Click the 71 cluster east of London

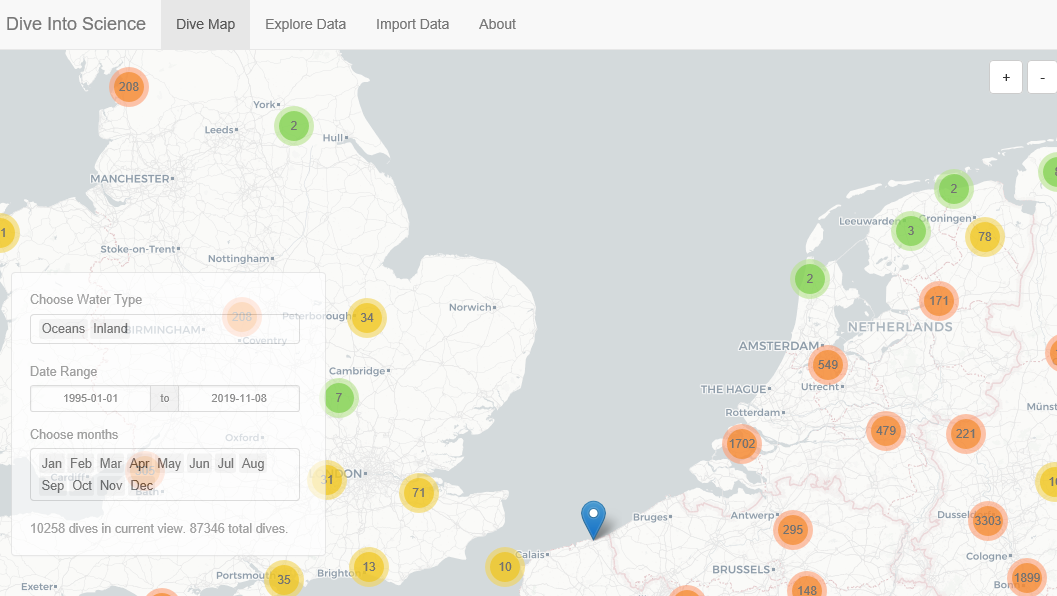pos(419,493)
